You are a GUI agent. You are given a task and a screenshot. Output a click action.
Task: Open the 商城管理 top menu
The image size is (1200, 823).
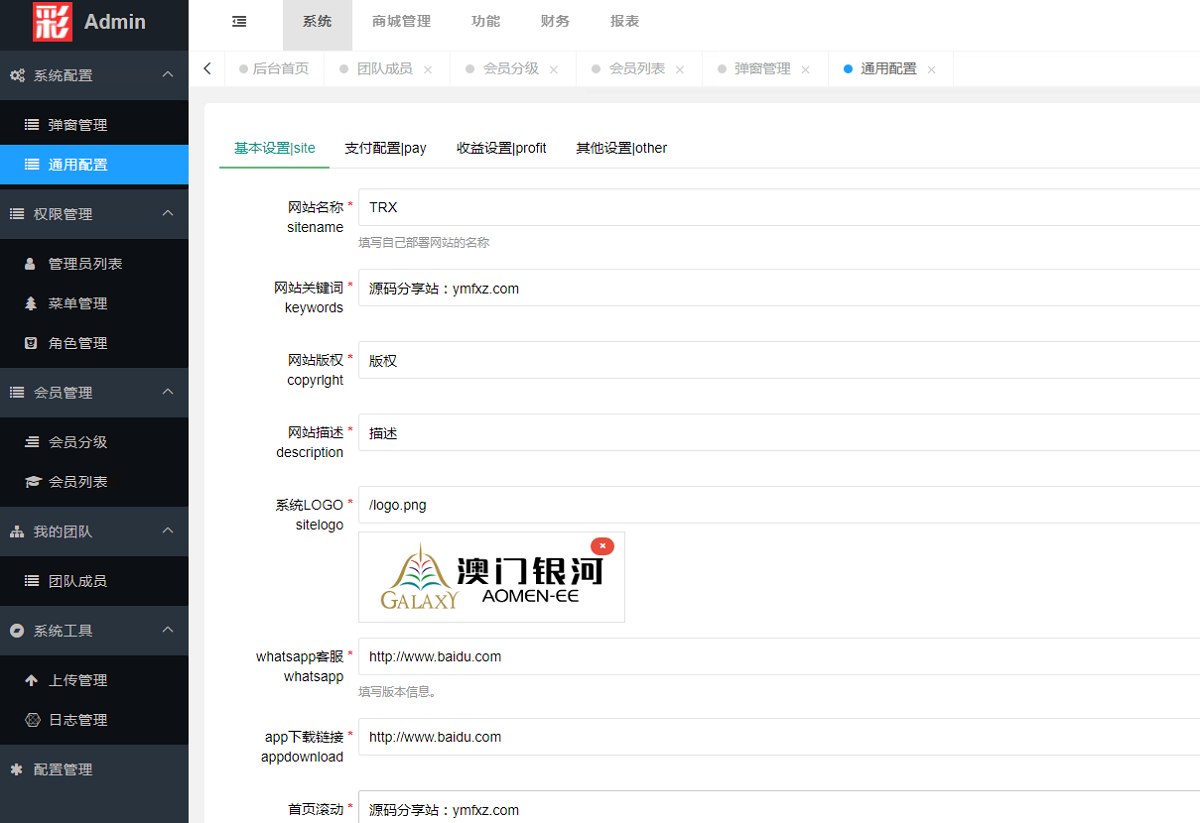401,21
